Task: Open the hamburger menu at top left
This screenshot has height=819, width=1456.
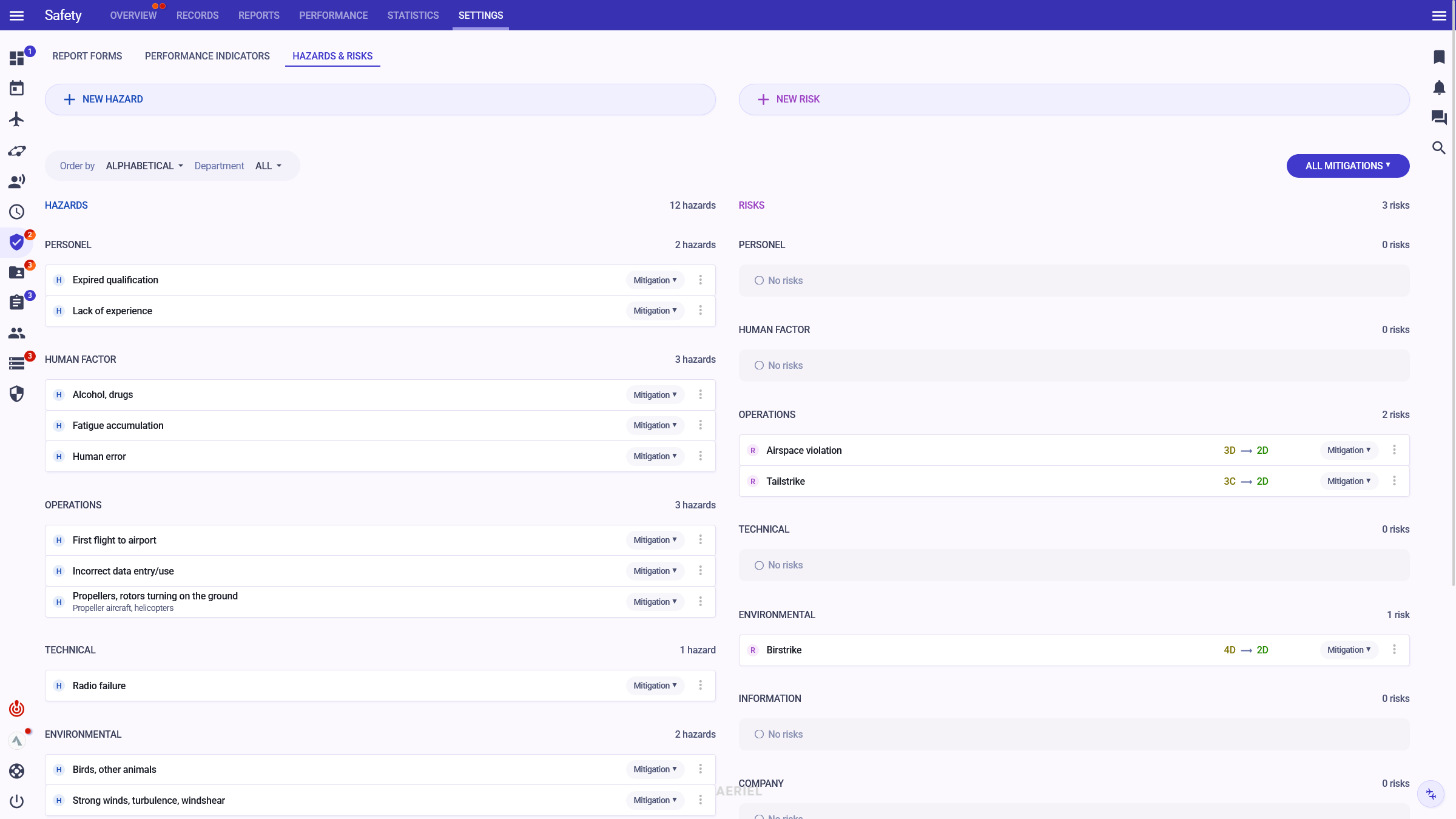Action: point(17,15)
